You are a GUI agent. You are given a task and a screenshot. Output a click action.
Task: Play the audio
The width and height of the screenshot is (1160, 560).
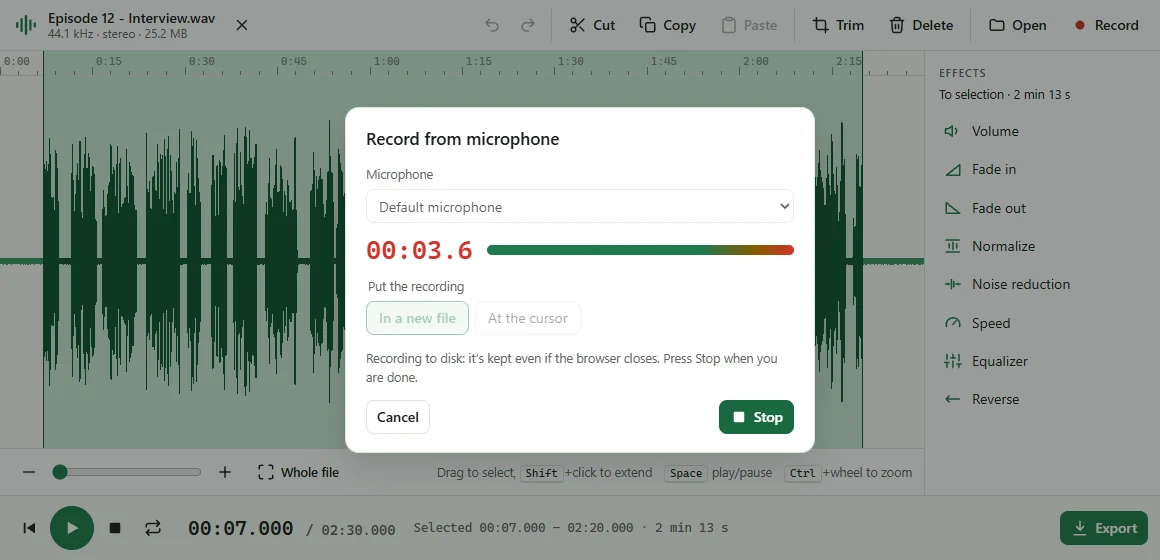click(72, 528)
